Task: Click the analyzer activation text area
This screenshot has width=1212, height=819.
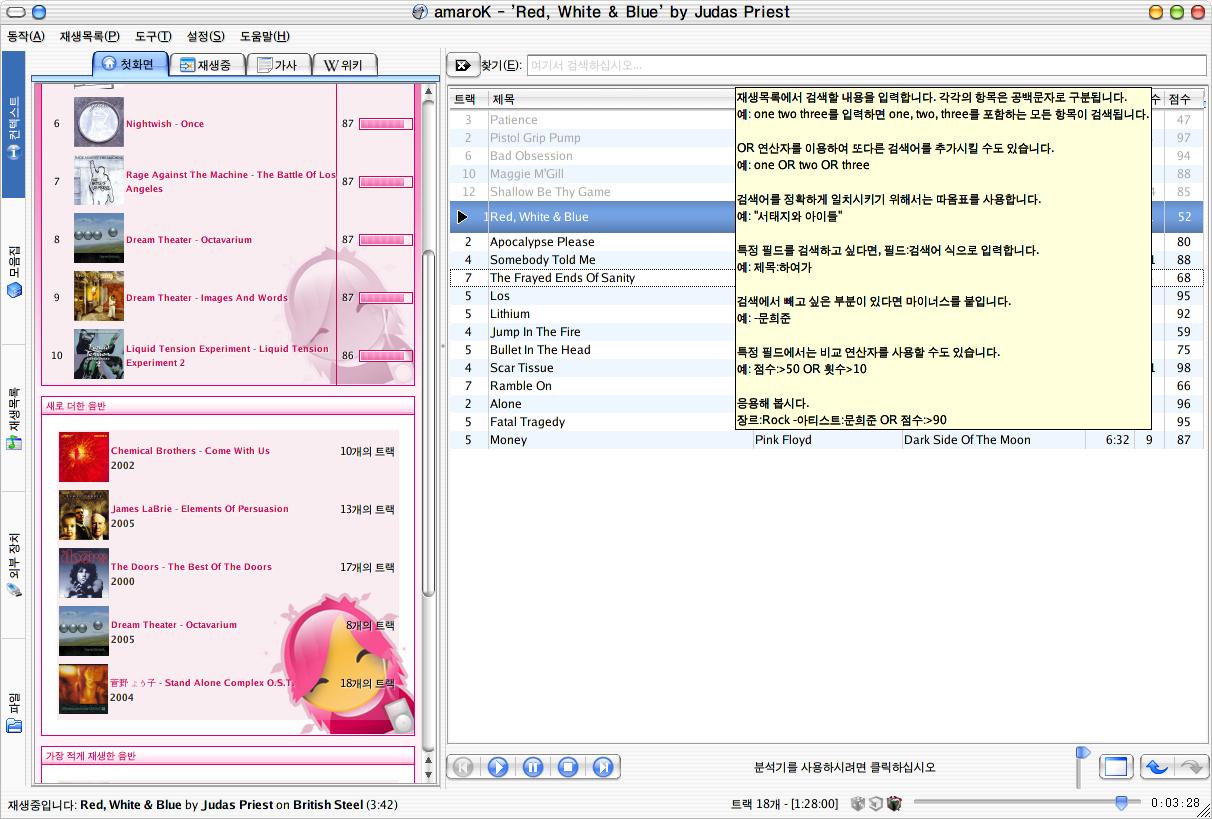Action: tap(845, 767)
